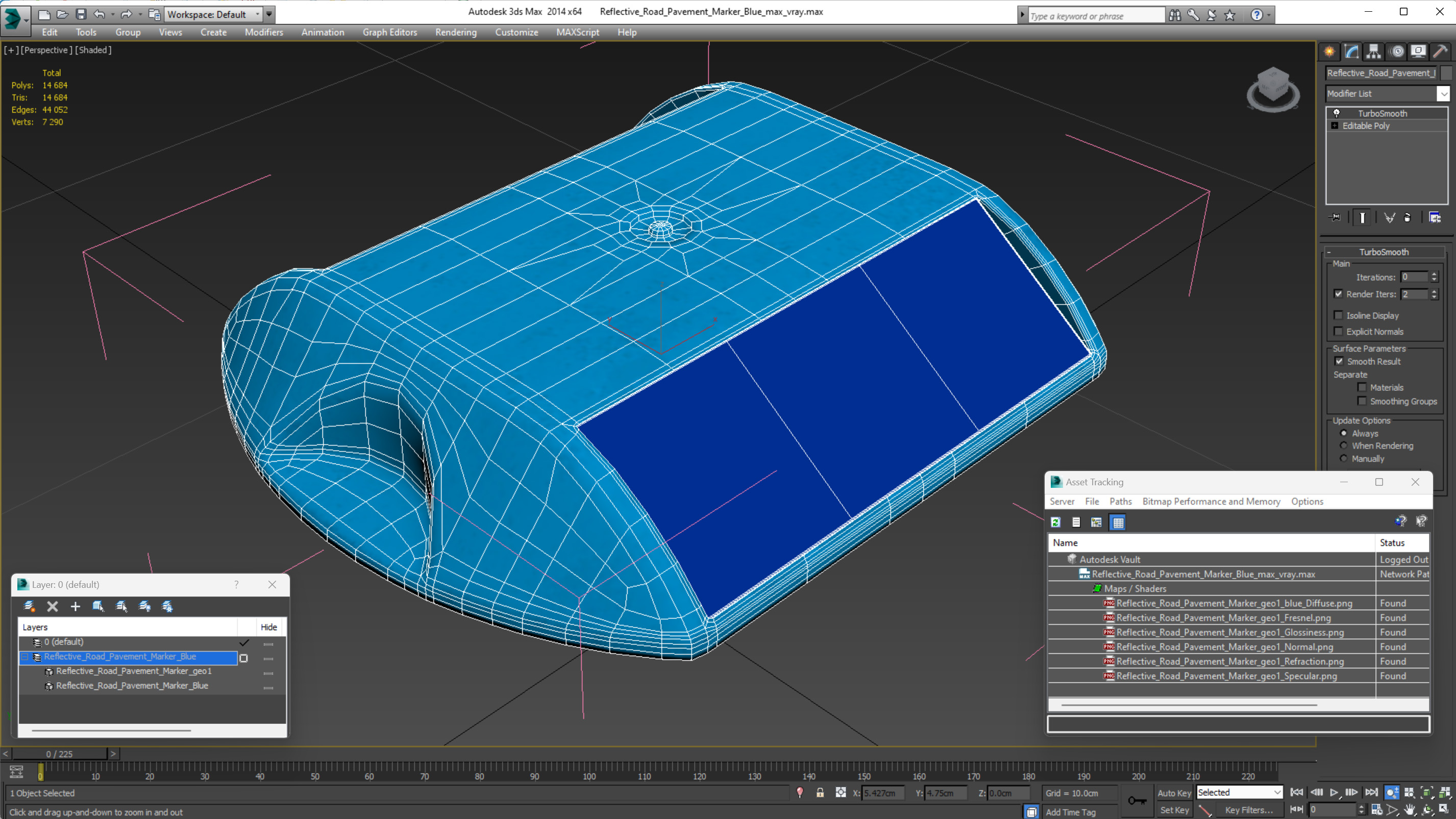Image resolution: width=1456 pixels, height=819 pixels.
Task: Click Delete layer X icon in Layer dialog
Action: coord(53,607)
